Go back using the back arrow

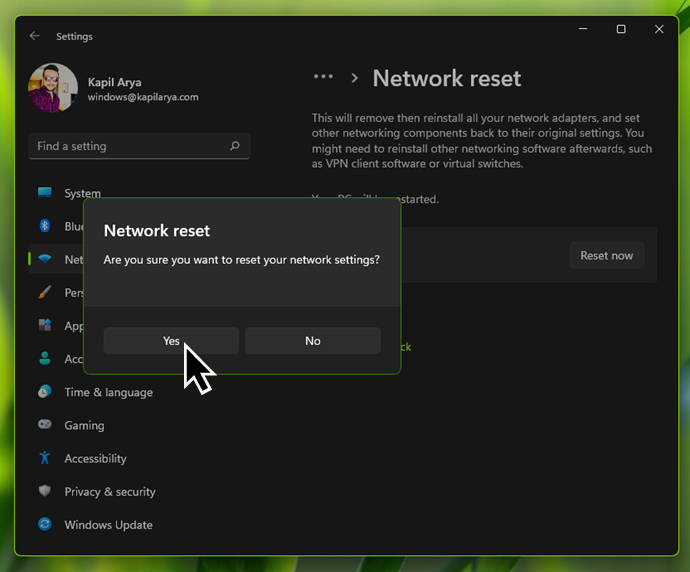pyautogui.click(x=35, y=36)
